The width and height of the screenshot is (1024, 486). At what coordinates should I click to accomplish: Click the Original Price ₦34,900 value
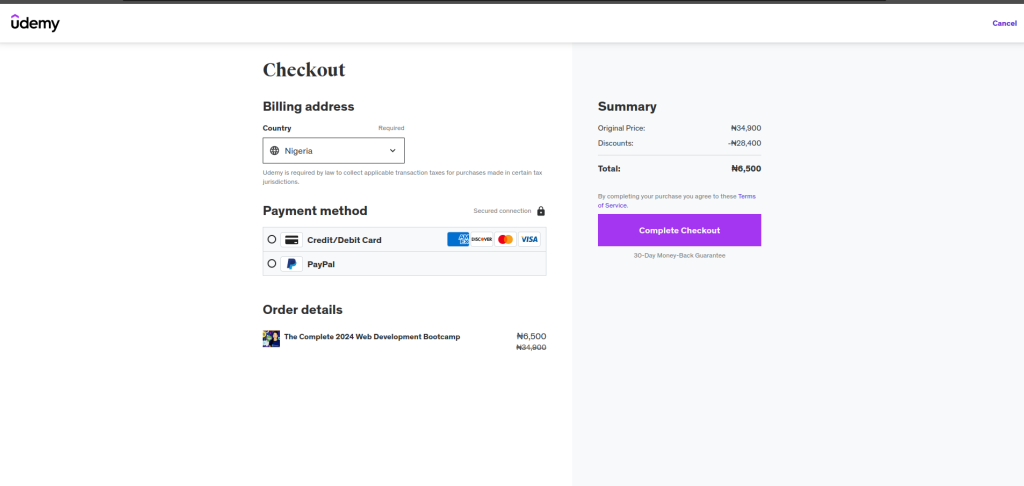pos(746,128)
